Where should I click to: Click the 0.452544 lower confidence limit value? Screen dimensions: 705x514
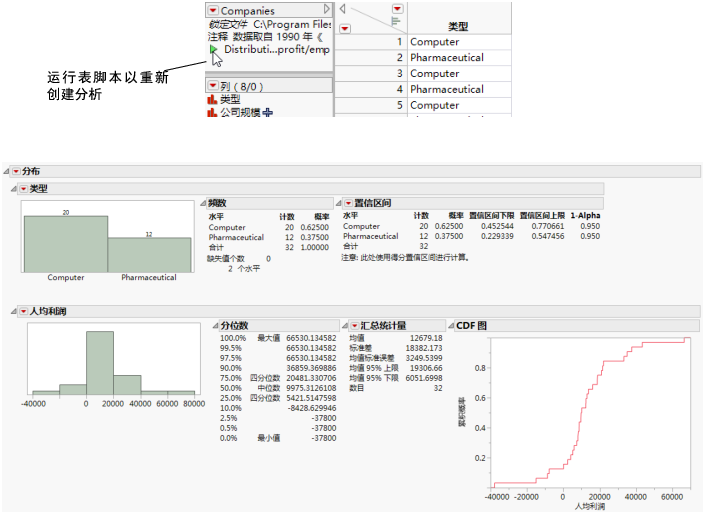(x=497, y=226)
